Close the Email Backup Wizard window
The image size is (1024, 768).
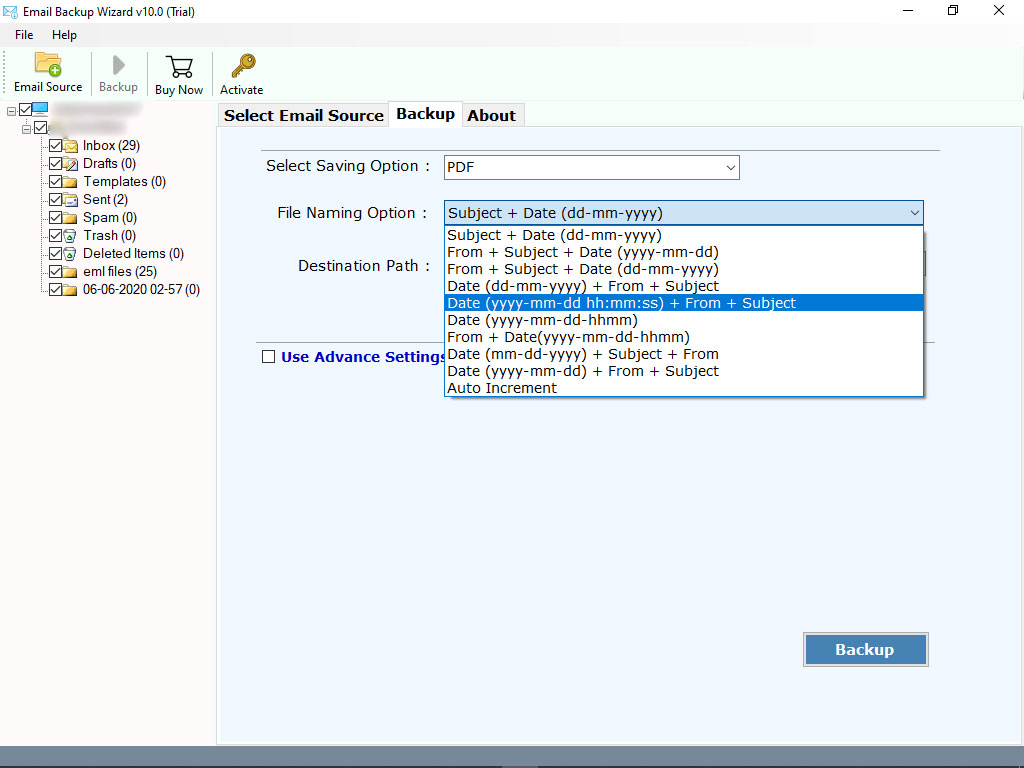[x=999, y=11]
